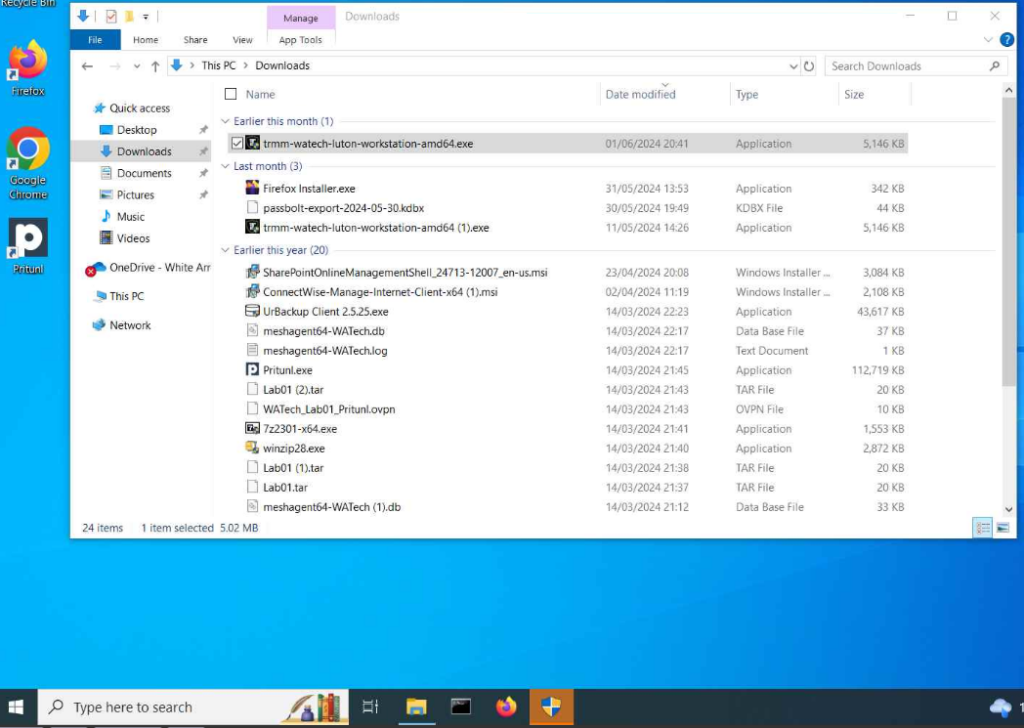Select the Lab01 (2).tar file name
The width and height of the screenshot is (1024, 728).
293,390
